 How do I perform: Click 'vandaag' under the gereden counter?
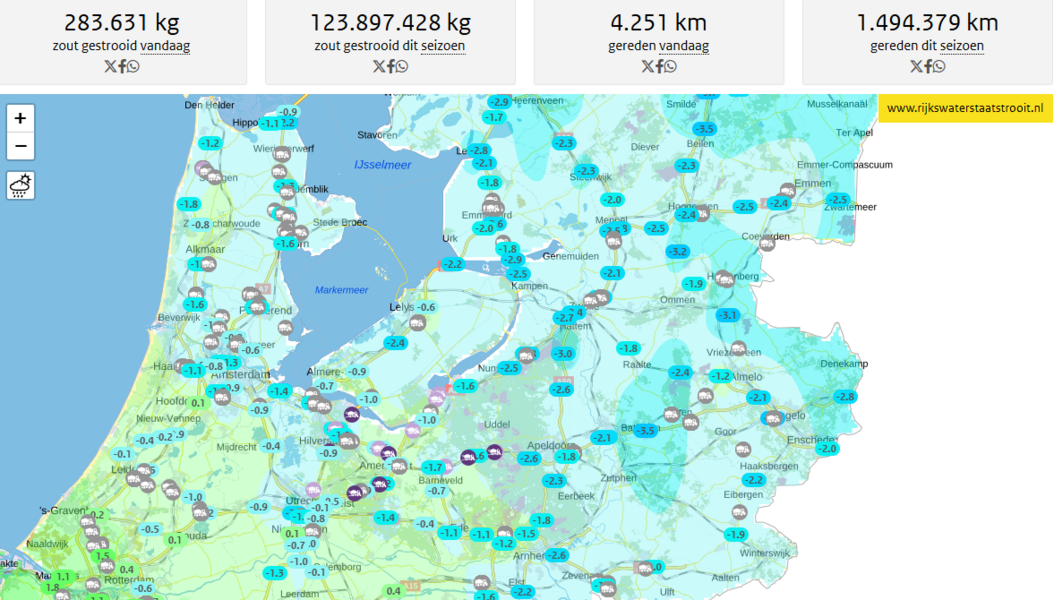(x=684, y=46)
